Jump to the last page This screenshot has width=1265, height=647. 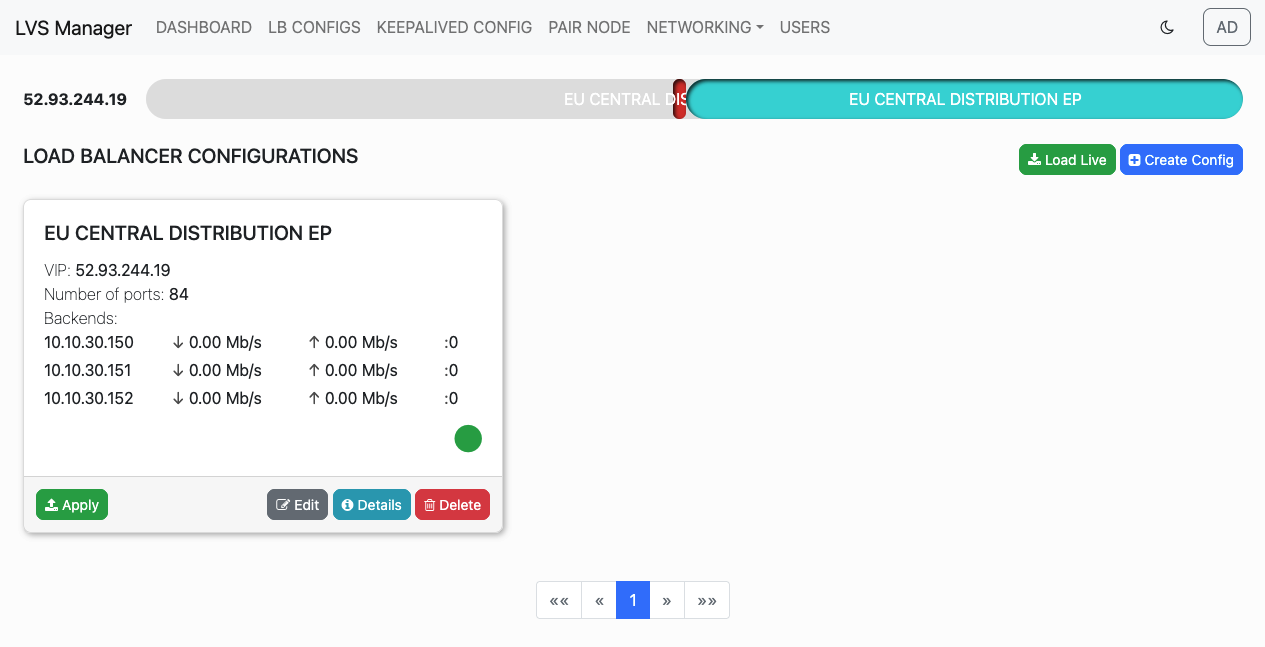tap(707, 600)
